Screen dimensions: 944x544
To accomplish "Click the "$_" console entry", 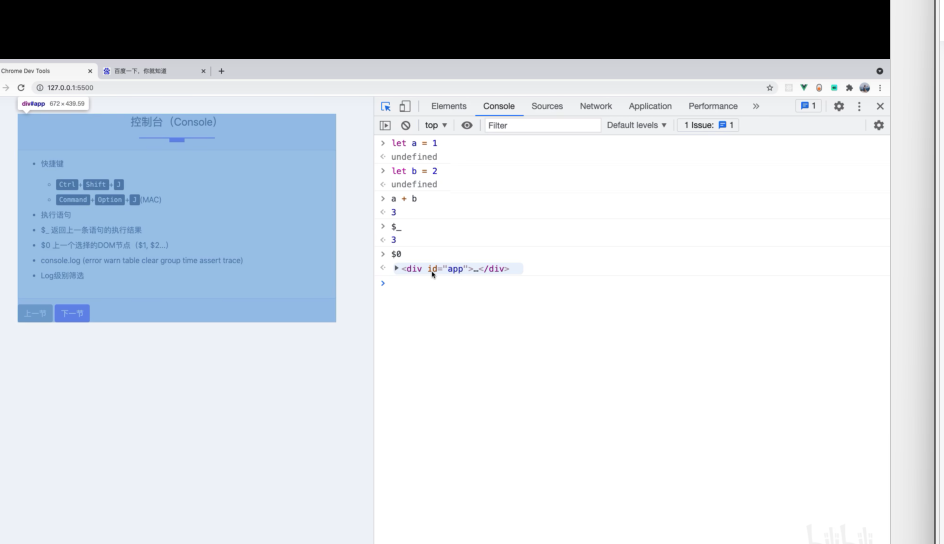I will point(396,227).
